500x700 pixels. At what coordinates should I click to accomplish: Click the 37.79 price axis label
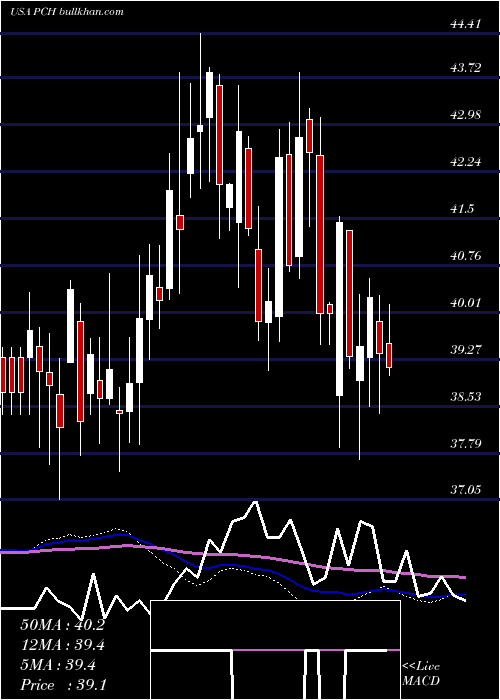(466, 444)
